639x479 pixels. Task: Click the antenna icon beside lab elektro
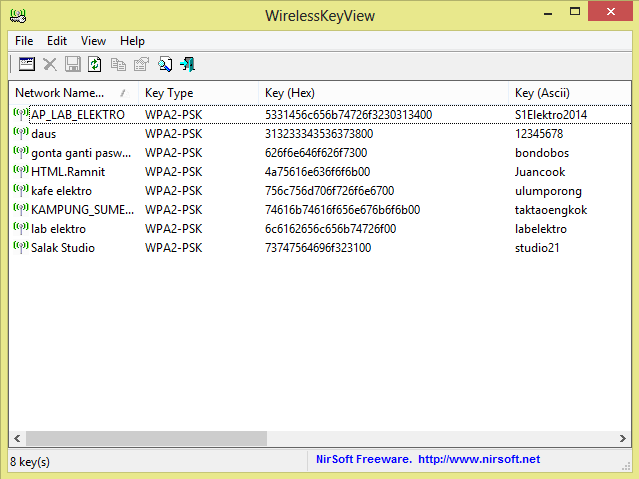pos(21,228)
